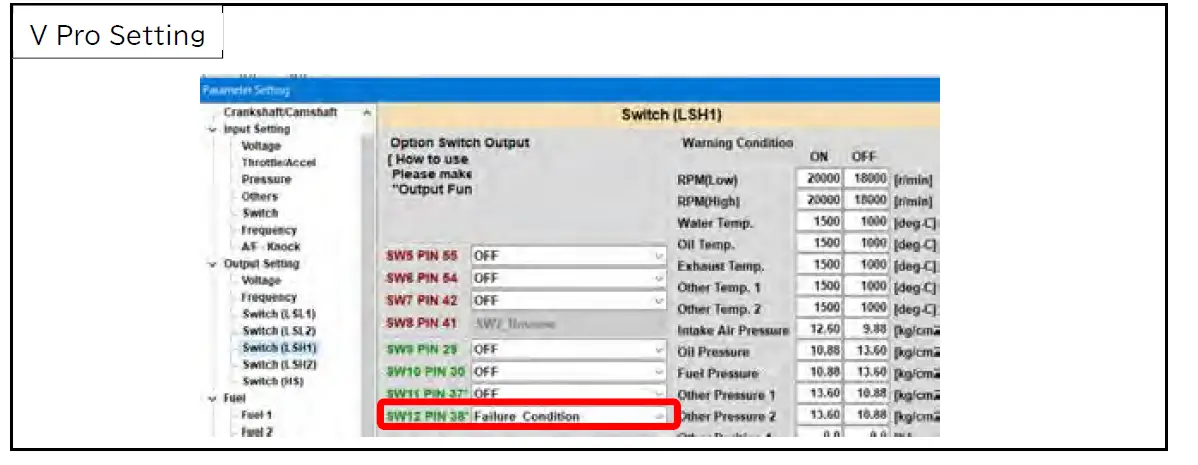Screen dimensions: 1198x465
Task: Open Others under Input Setting
Action: (260, 196)
